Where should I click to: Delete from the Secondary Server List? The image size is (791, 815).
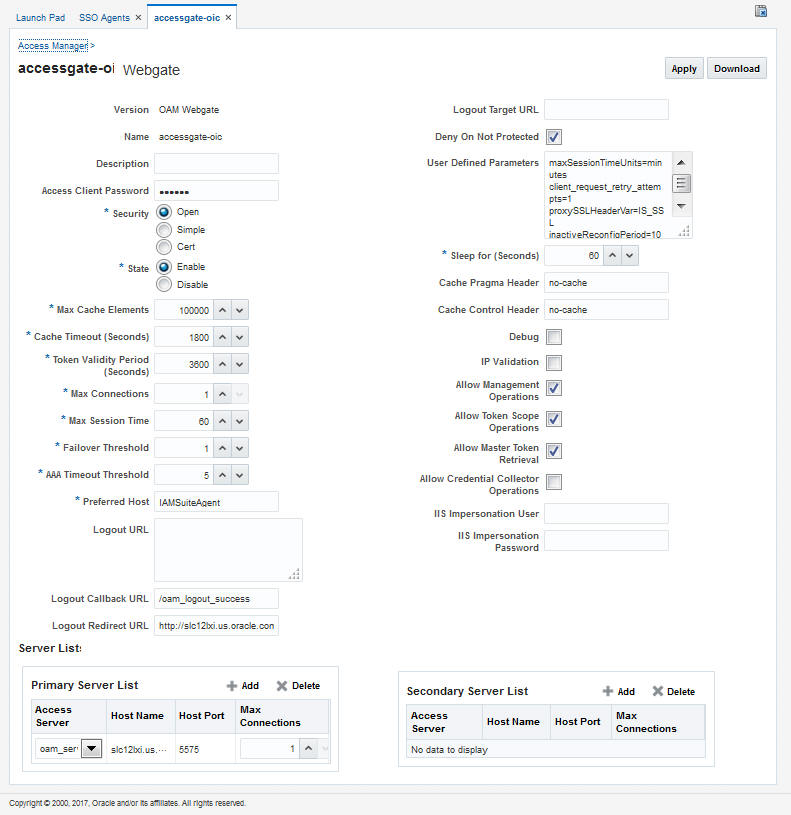674,691
